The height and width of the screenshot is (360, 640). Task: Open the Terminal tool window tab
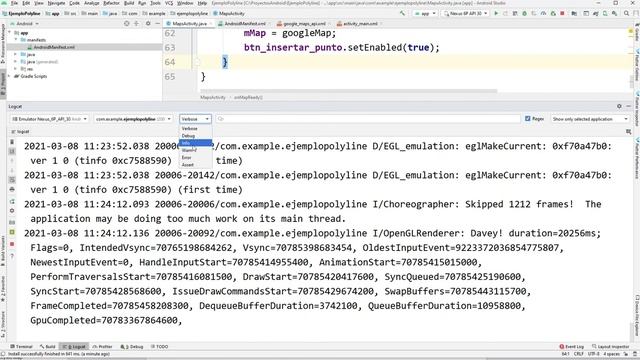tap(21, 347)
